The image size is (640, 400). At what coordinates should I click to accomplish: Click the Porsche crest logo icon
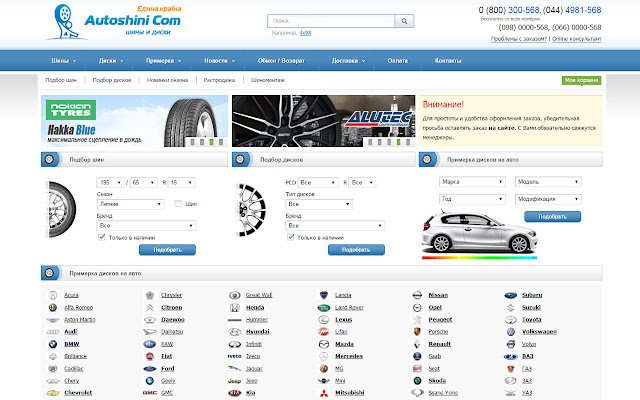click(x=417, y=332)
